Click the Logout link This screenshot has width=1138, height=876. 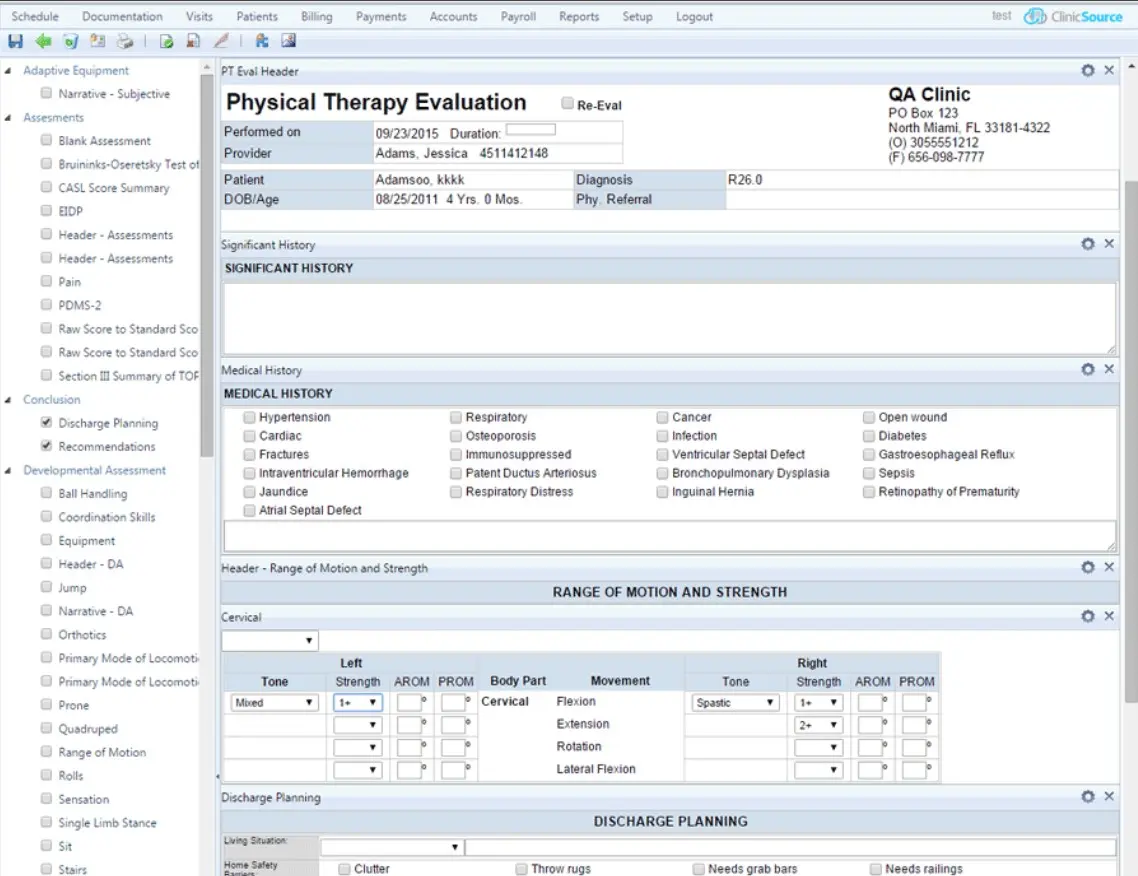[694, 16]
